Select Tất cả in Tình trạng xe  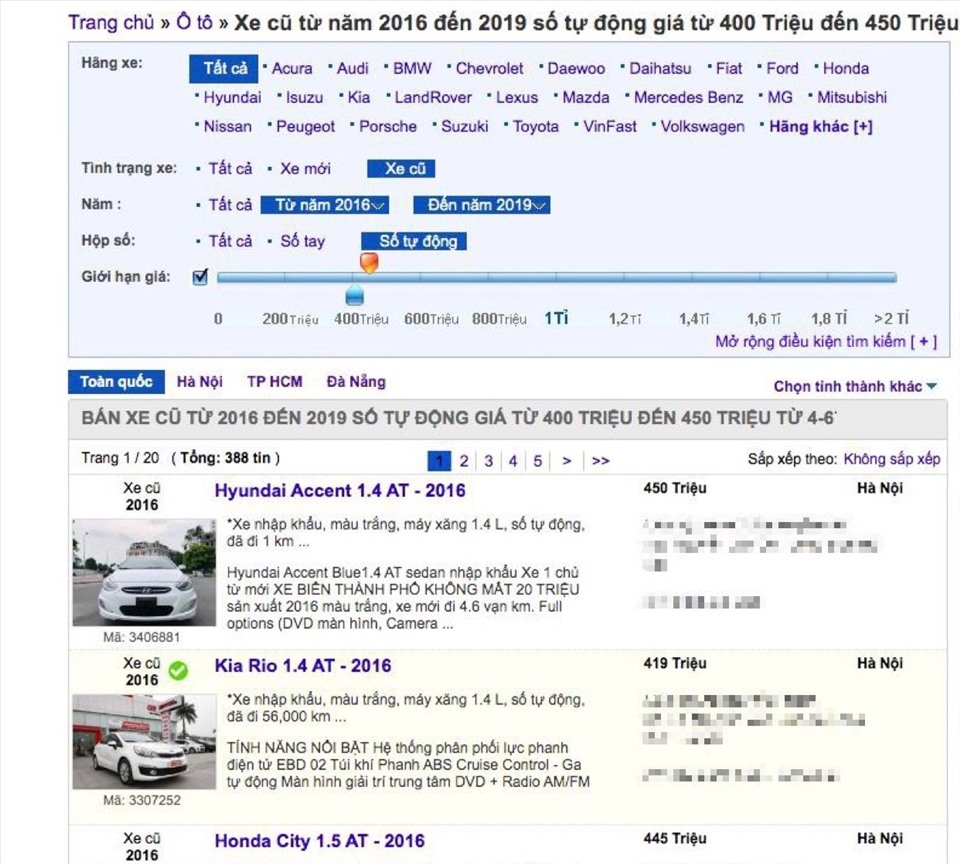(230, 168)
